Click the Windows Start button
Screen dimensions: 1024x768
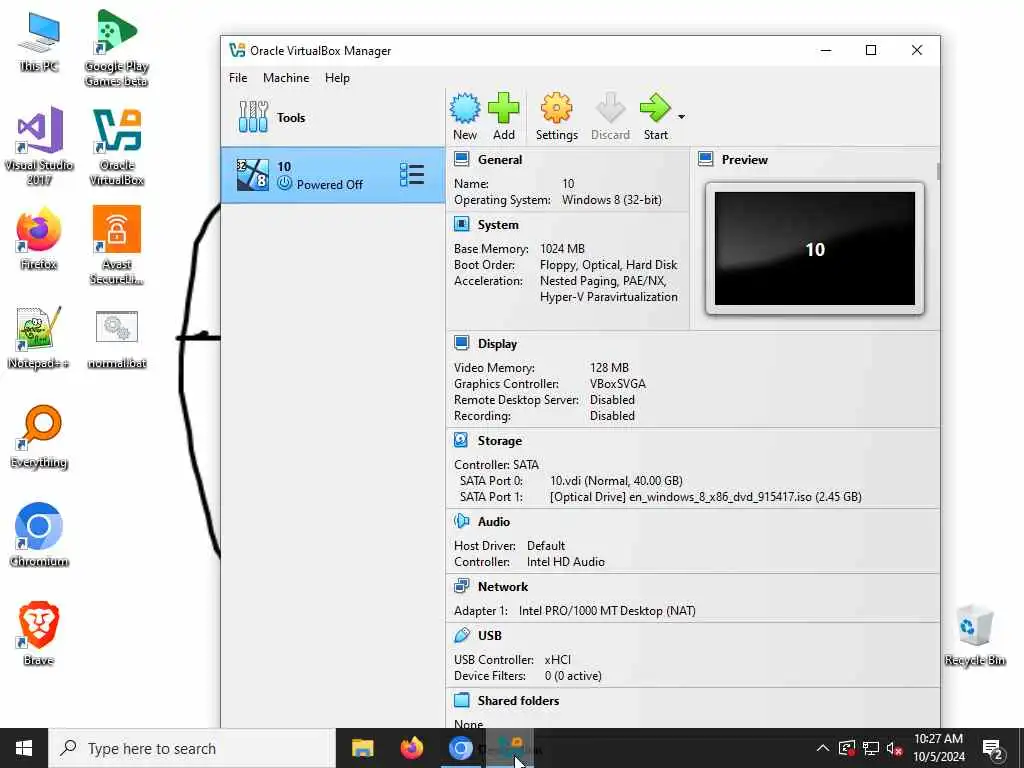pos(24,748)
